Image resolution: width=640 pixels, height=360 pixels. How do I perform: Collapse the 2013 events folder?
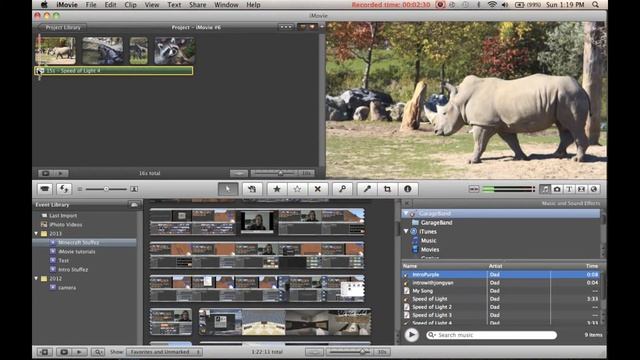36,234
